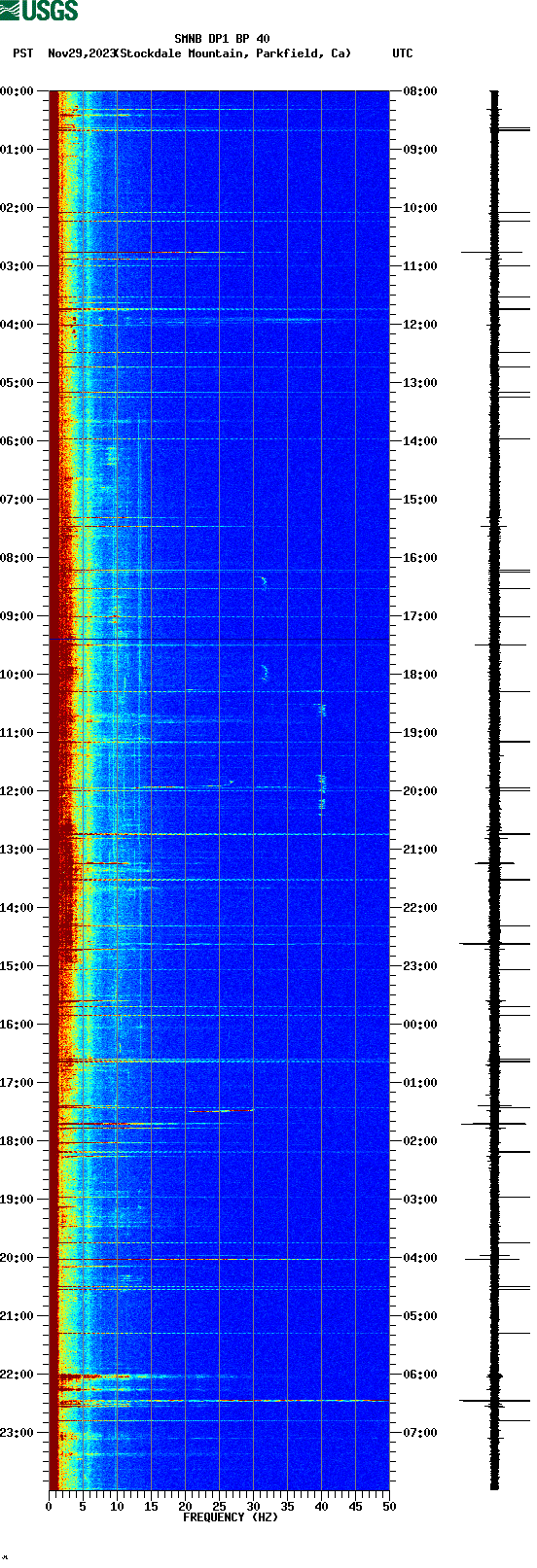Click the 08:00 UTC time label
The width and height of the screenshot is (537, 1568).
(x=420, y=91)
